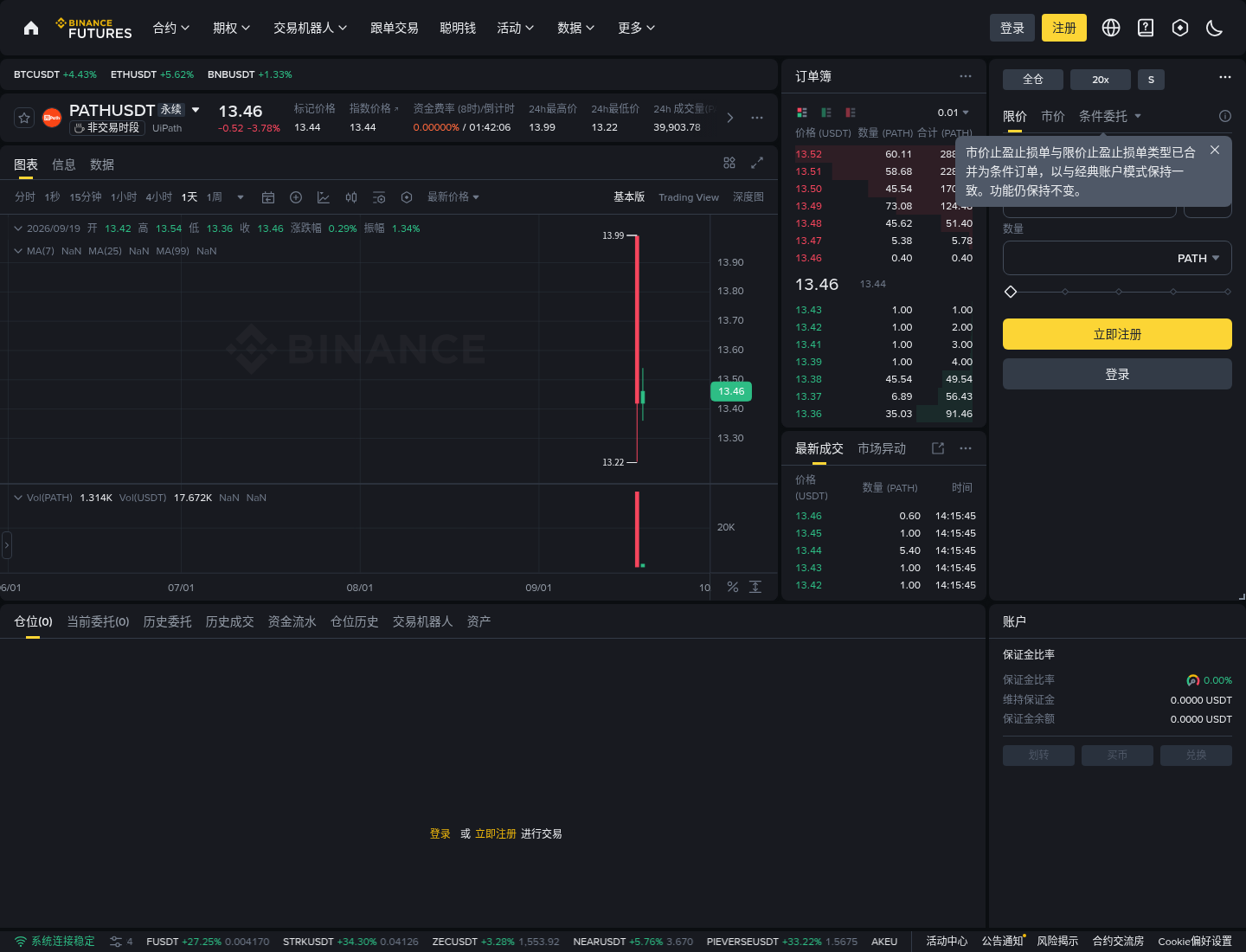Open the 交易机器人 nav dropdown
The image size is (1246, 952).
[x=311, y=28]
